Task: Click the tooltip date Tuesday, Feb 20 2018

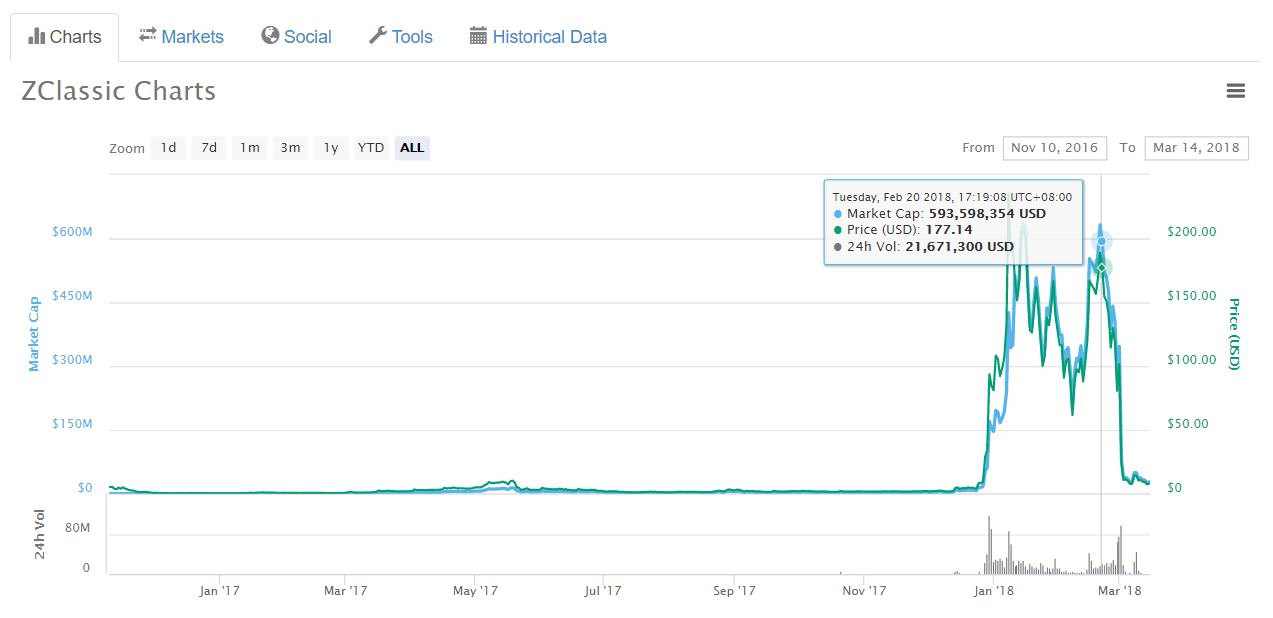Action: (952, 197)
